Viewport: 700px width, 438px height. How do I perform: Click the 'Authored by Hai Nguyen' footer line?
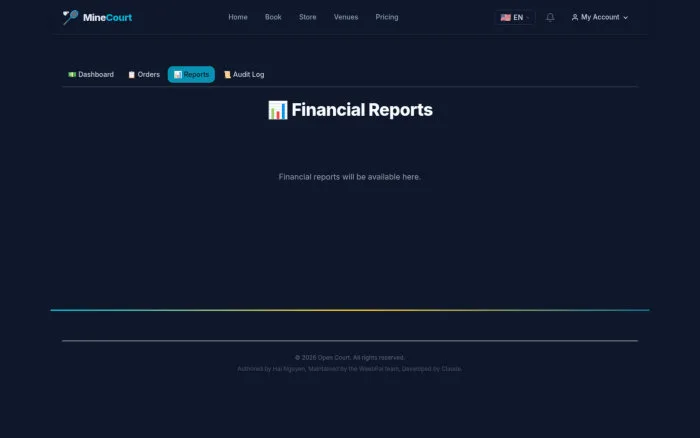[x=350, y=369]
